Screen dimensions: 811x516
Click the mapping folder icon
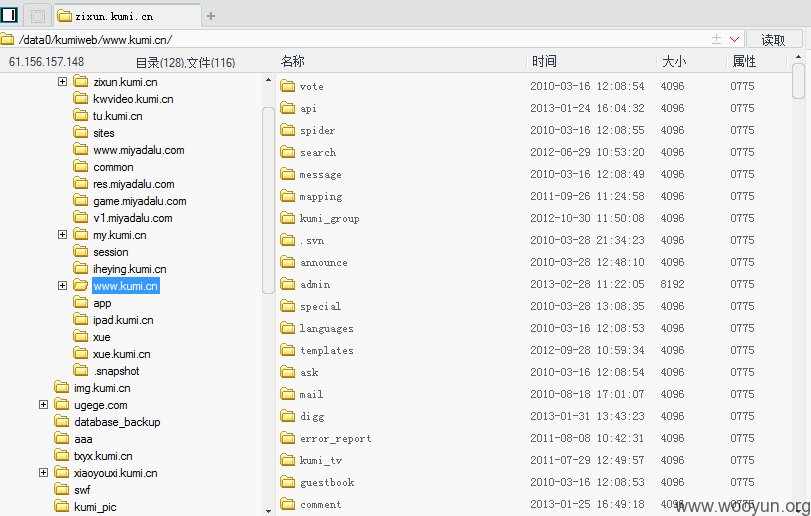coord(288,195)
